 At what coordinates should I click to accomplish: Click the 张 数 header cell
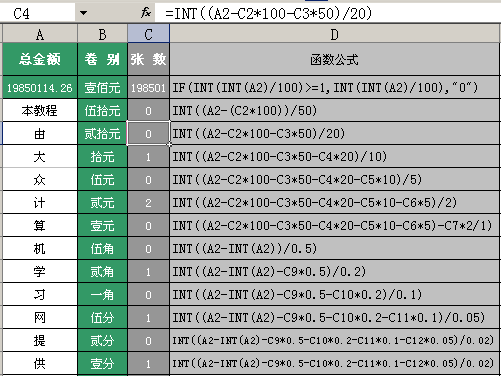(148, 59)
